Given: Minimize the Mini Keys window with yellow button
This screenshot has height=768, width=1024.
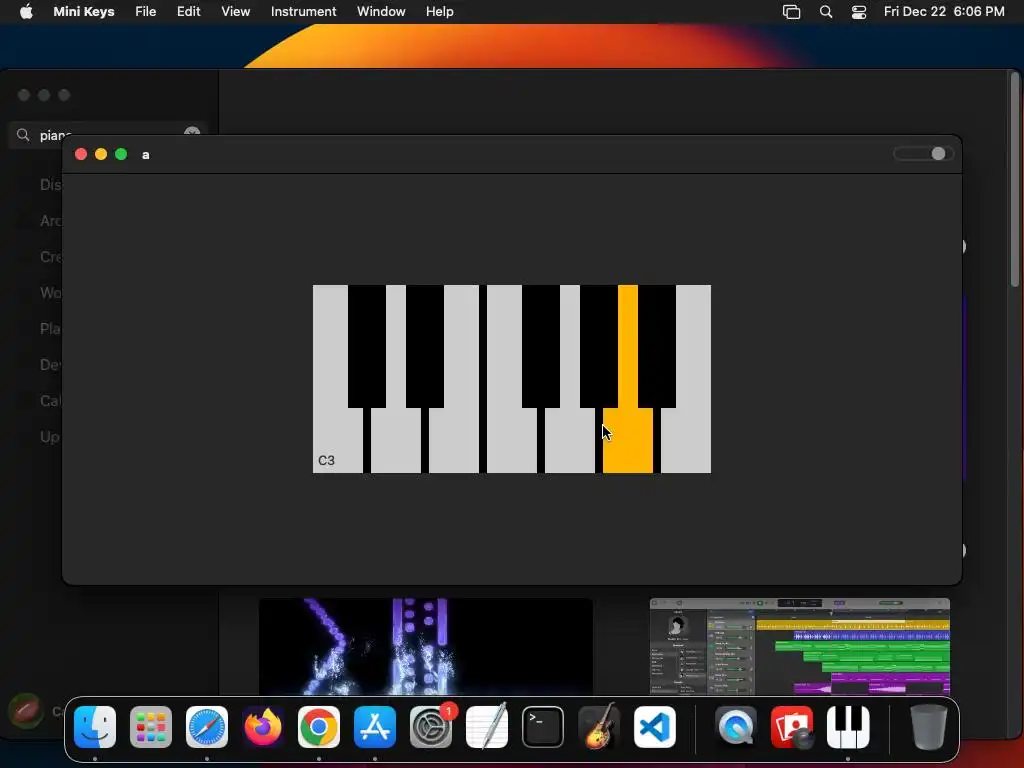Looking at the screenshot, I should click(101, 154).
